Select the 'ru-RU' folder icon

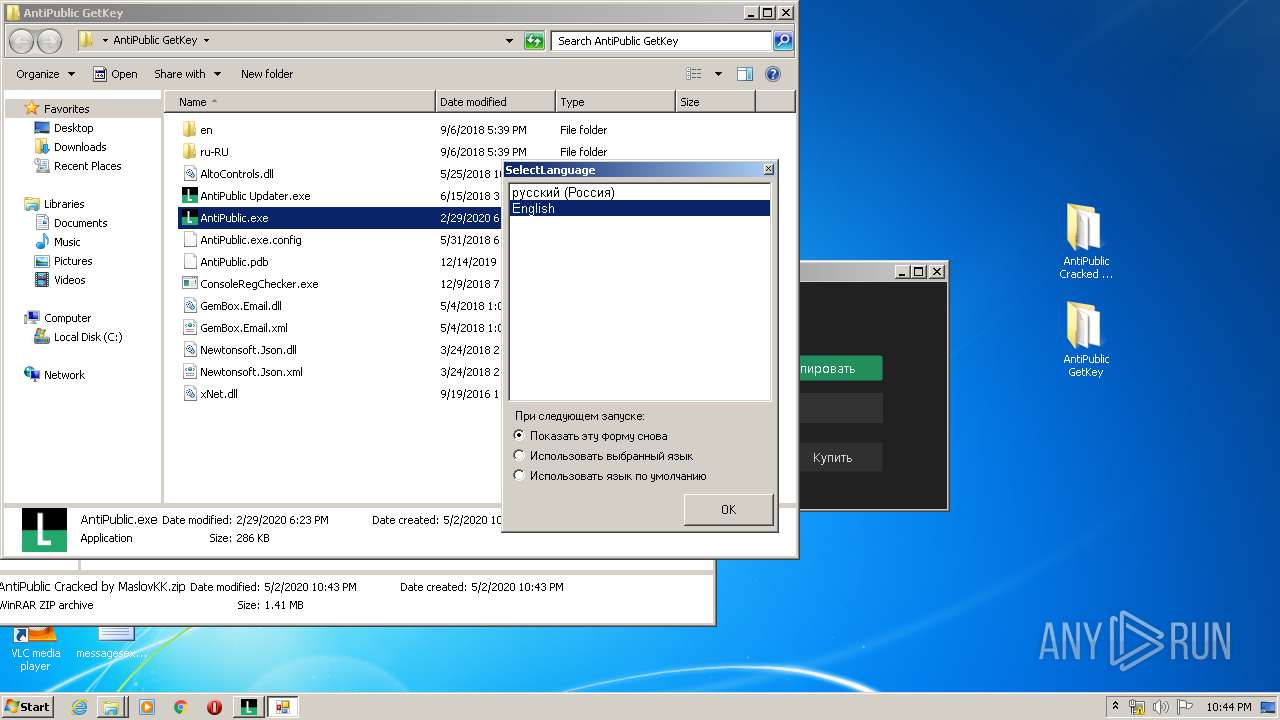pyautogui.click(x=190, y=152)
